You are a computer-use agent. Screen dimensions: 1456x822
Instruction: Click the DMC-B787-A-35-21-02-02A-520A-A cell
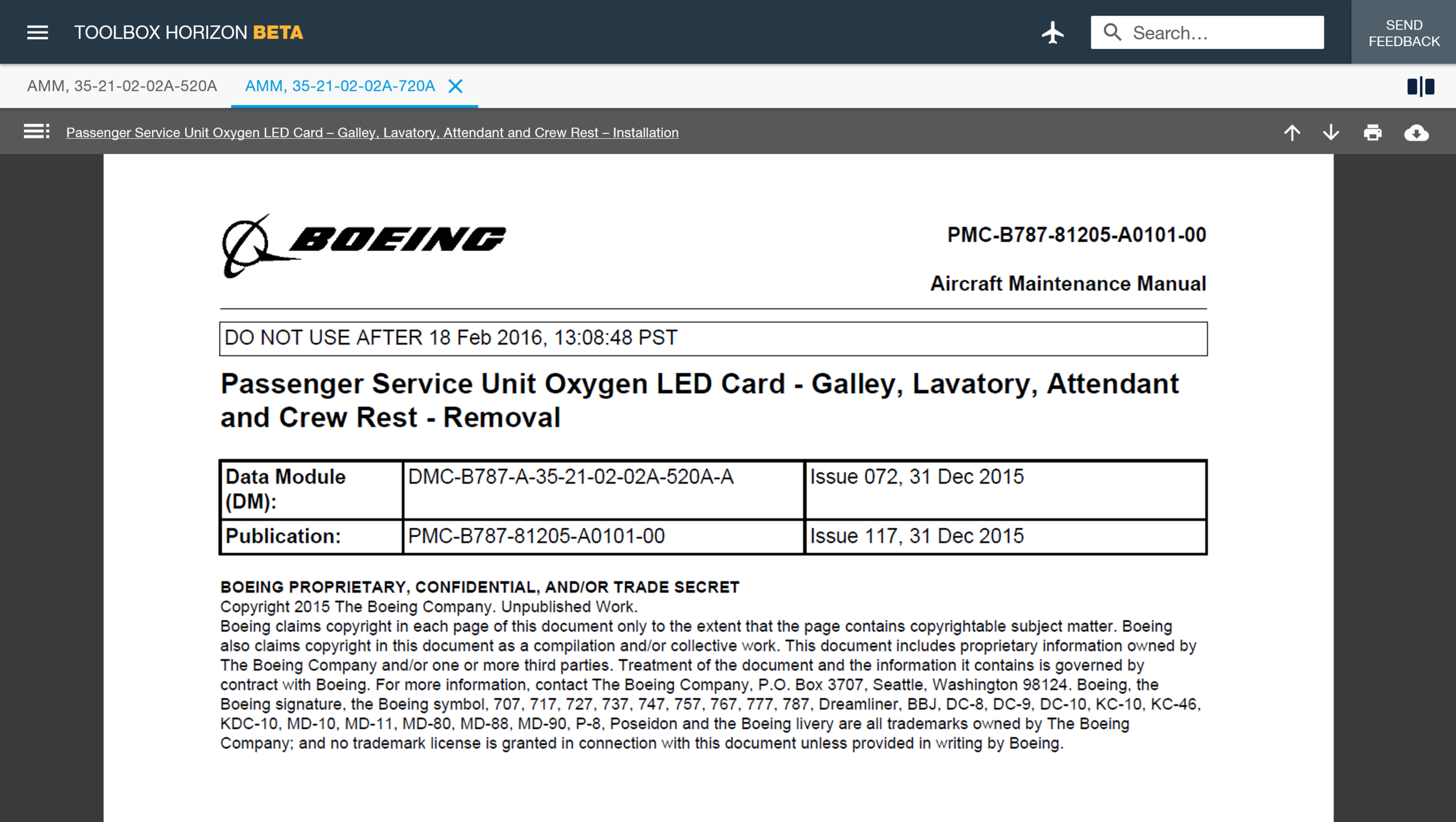tap(603, 489)
